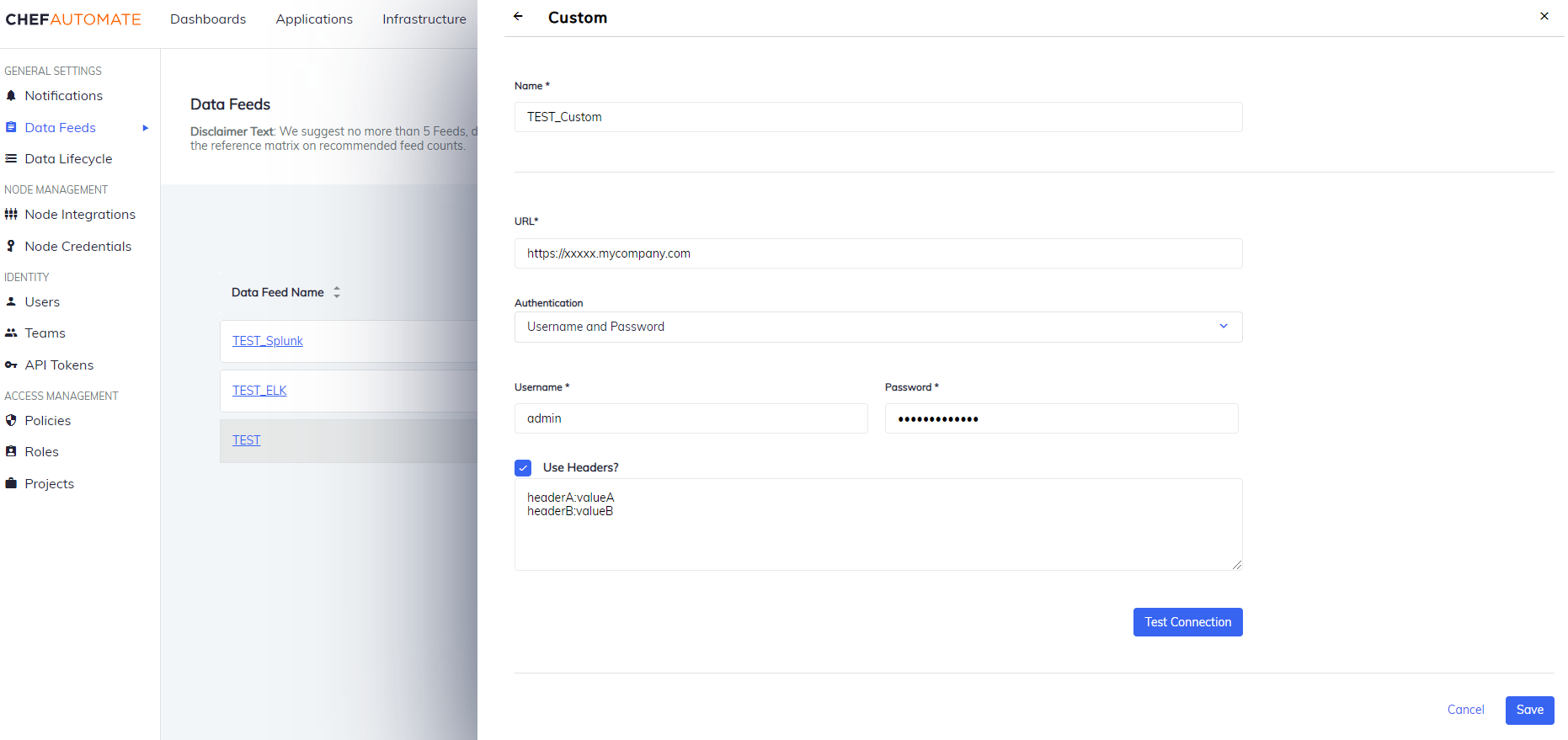Viewport: 1568px width, 740px height.
Task: Sort by Data Feed Name column
Action: pyautogui.click(x=337, y=293)
